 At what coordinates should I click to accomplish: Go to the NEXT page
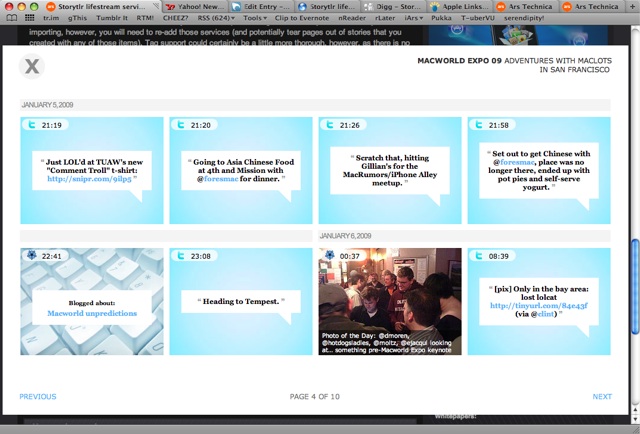point(602,396)
